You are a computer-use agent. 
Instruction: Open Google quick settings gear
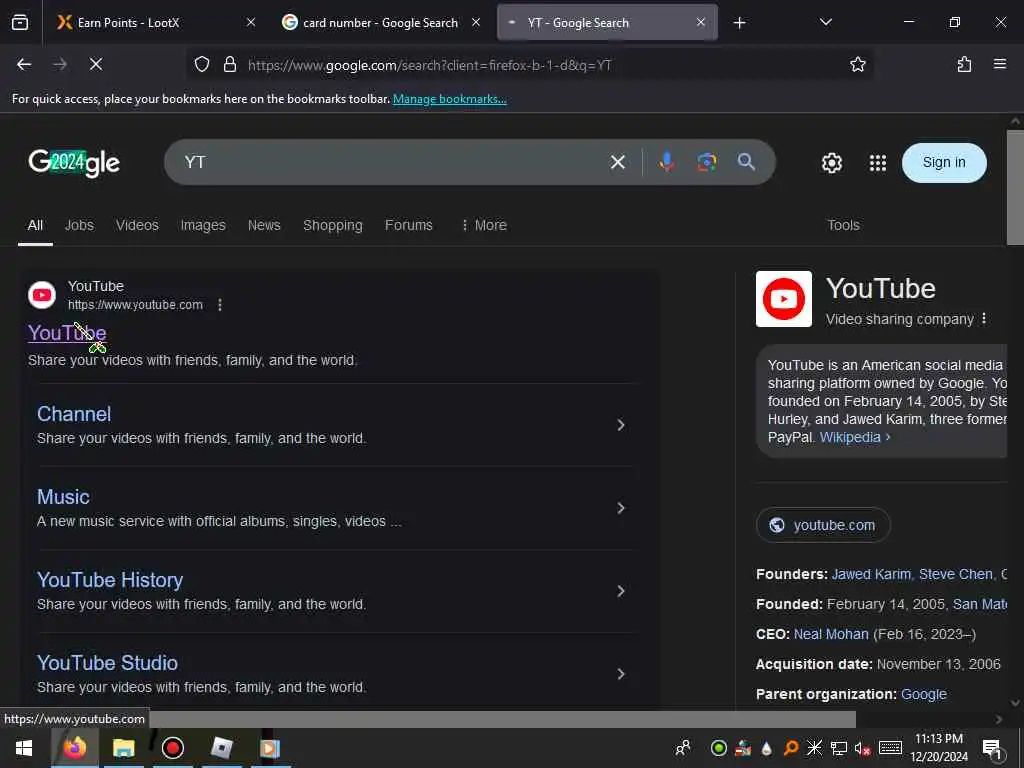[x=831, y=163]
